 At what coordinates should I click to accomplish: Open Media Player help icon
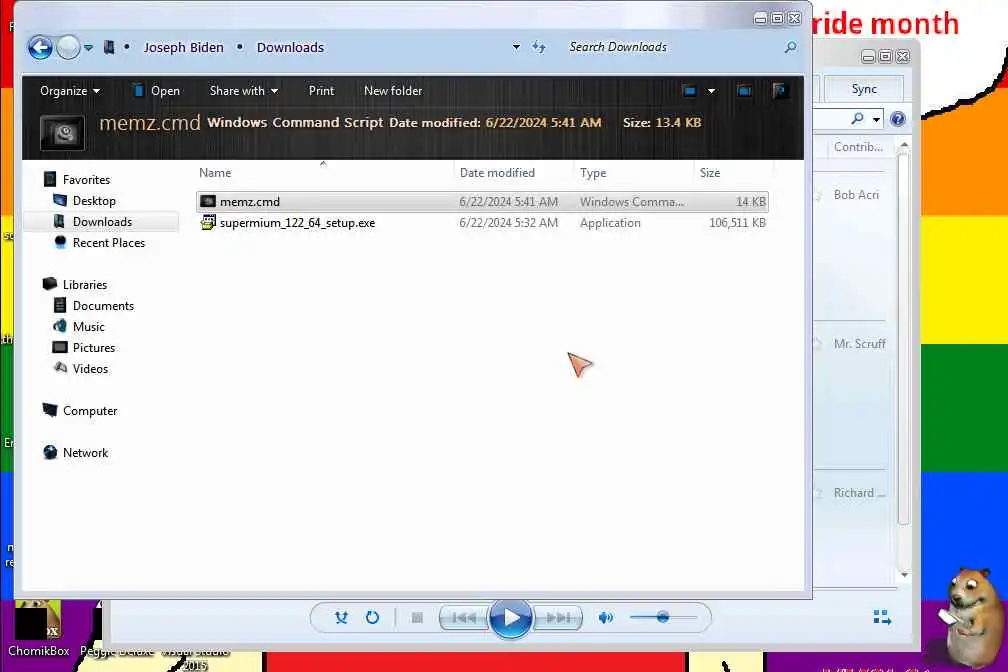[898, 119]
